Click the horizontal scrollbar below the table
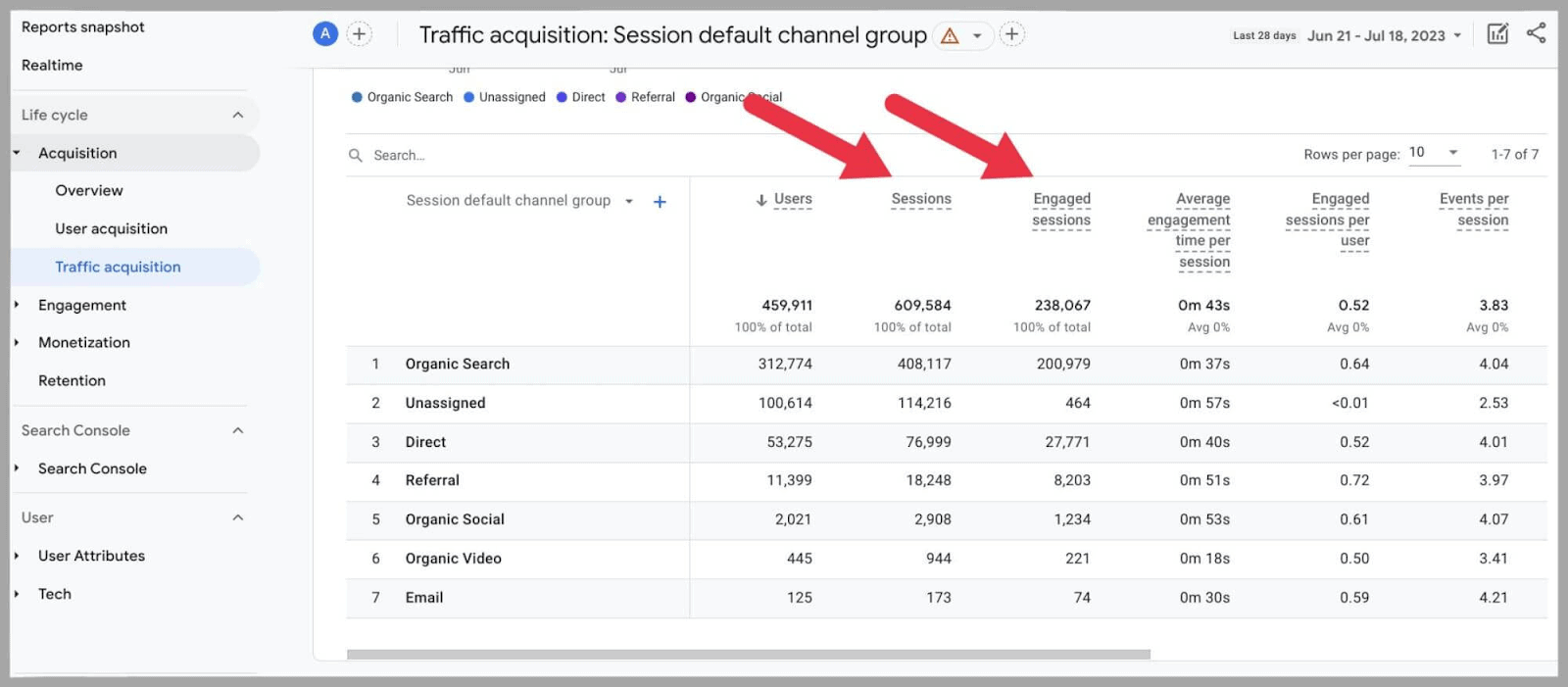Screen dimensions: 1568x687 (748, 654)
